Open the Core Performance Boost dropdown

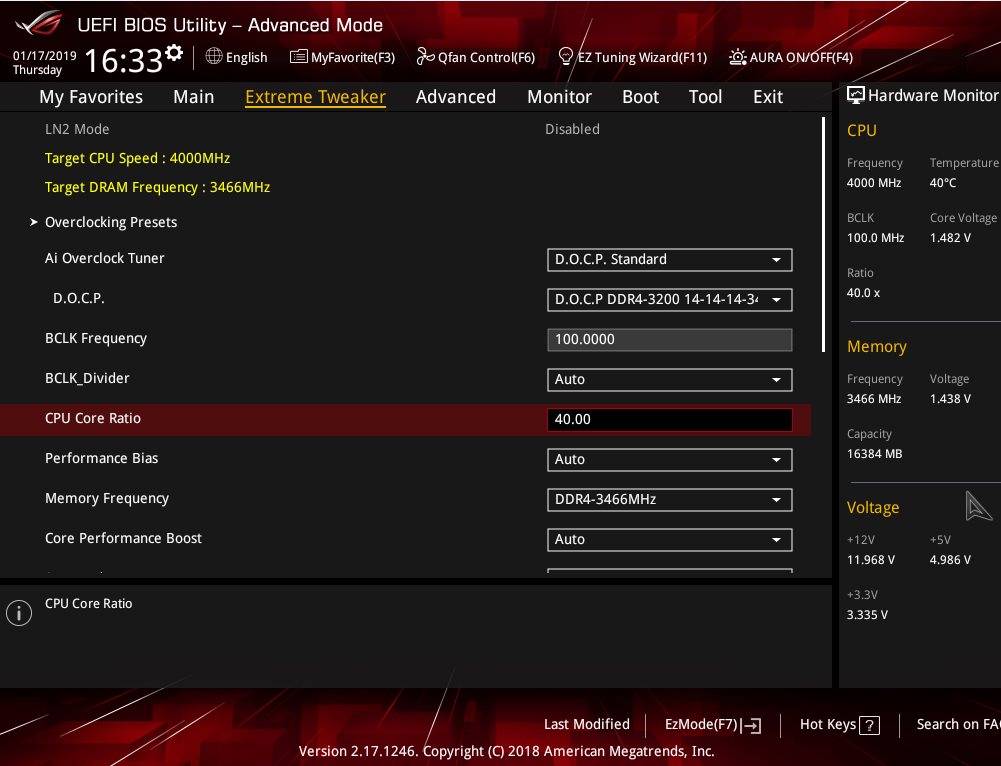(669, 540)
